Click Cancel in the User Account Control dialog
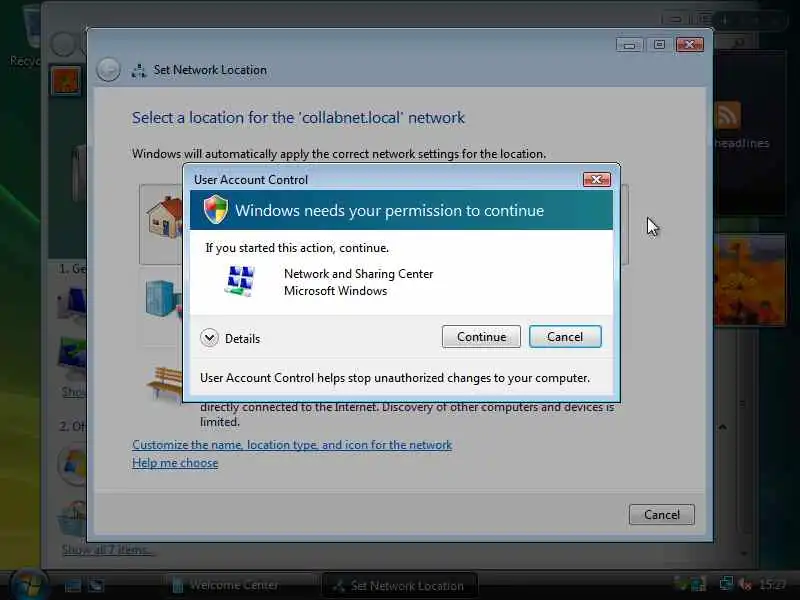The height and width of the screenshot is (600, 800). point(565,337)
